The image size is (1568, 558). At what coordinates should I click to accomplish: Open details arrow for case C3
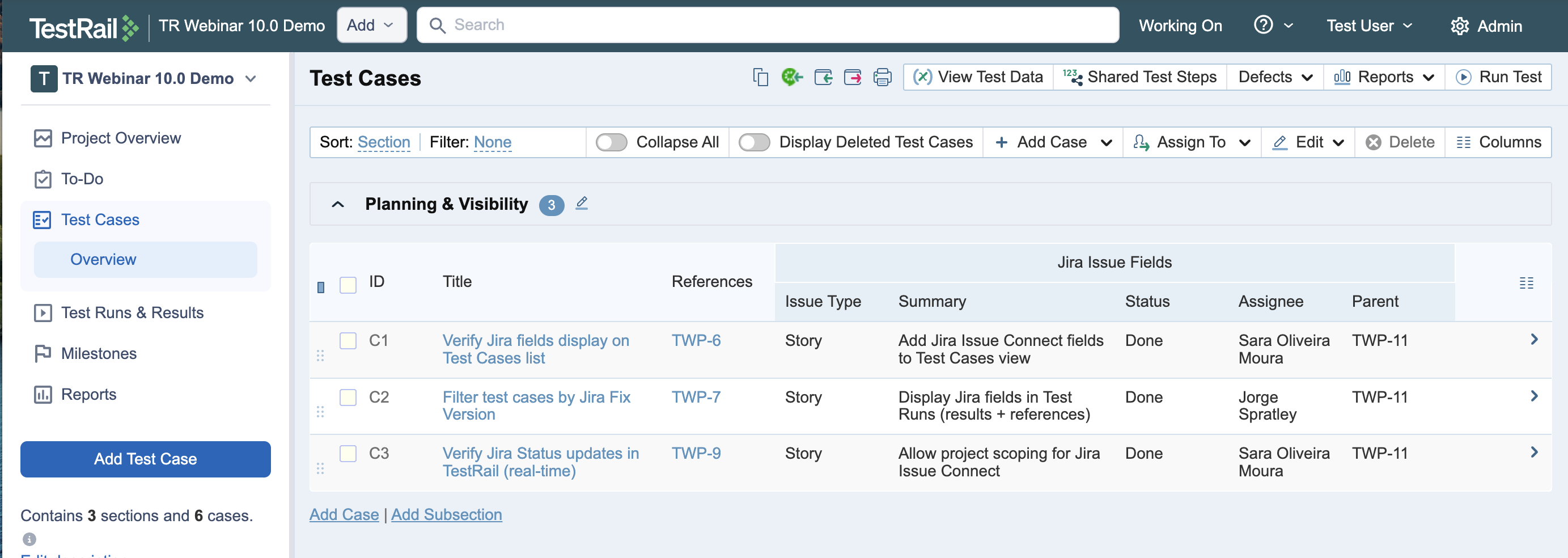point(1534,452)
